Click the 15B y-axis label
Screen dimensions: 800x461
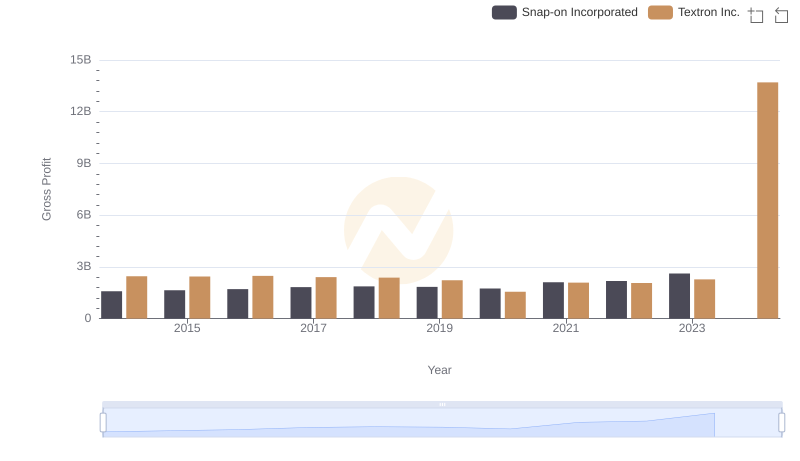tap(81, 60)
